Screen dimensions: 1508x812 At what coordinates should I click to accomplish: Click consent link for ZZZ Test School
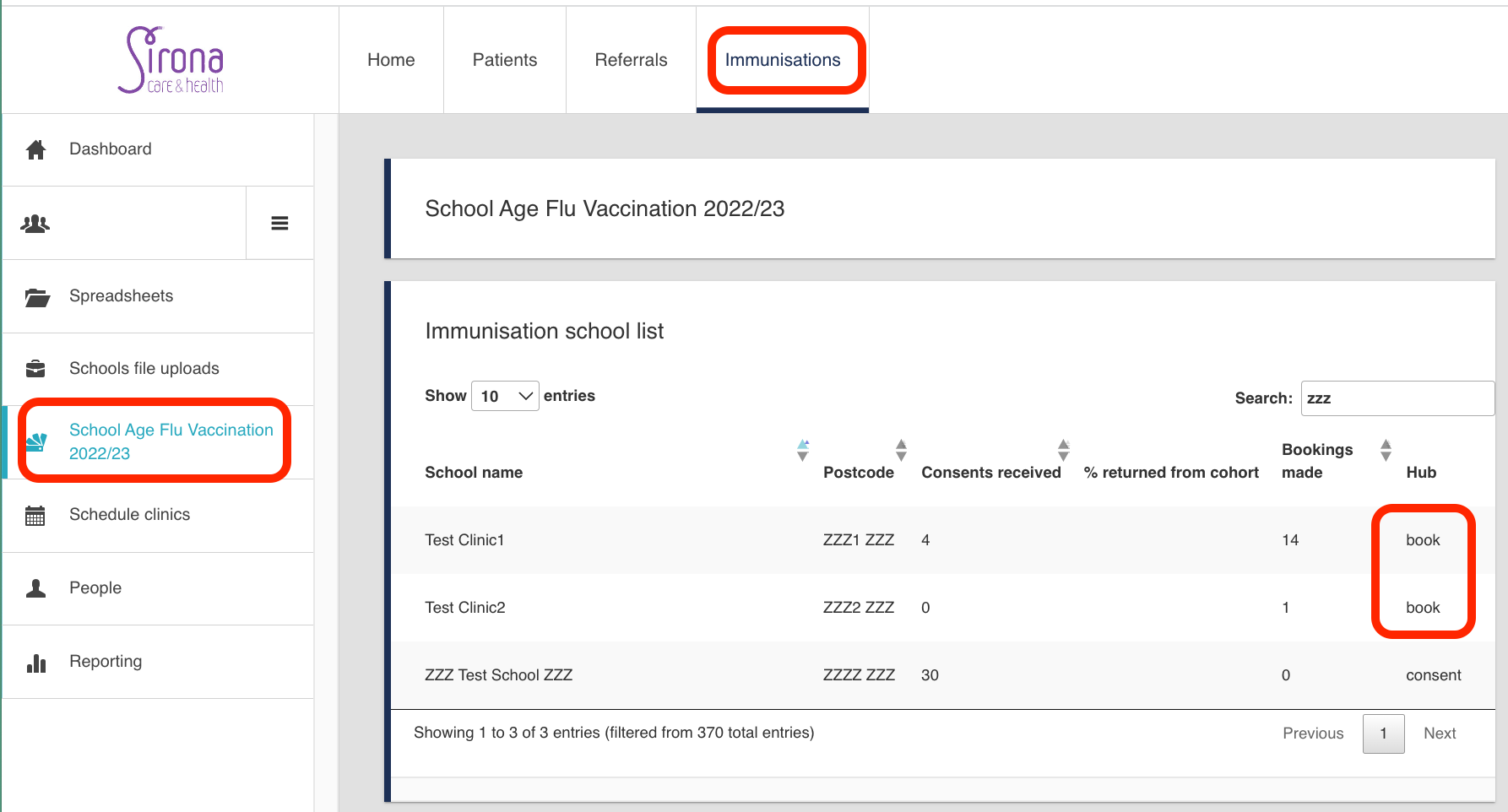pyautogui.click(x=1433, y=675)
